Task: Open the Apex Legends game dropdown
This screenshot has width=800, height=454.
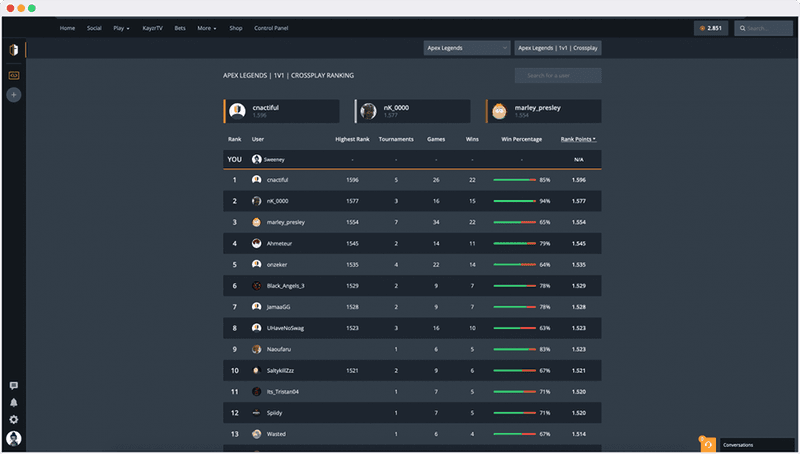Action: click(x=467, y=48)
